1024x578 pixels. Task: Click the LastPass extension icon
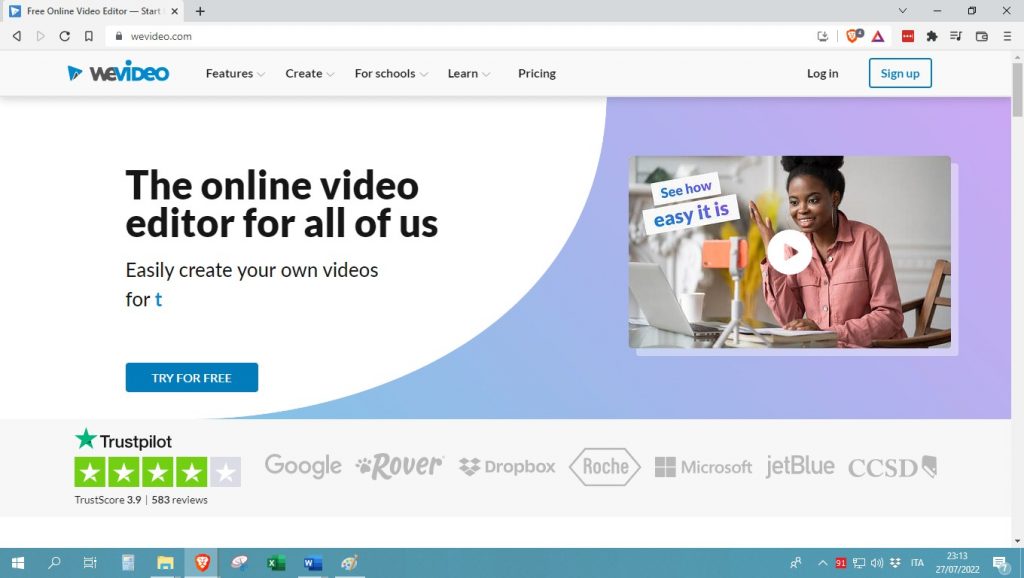(x=908, y=36)
